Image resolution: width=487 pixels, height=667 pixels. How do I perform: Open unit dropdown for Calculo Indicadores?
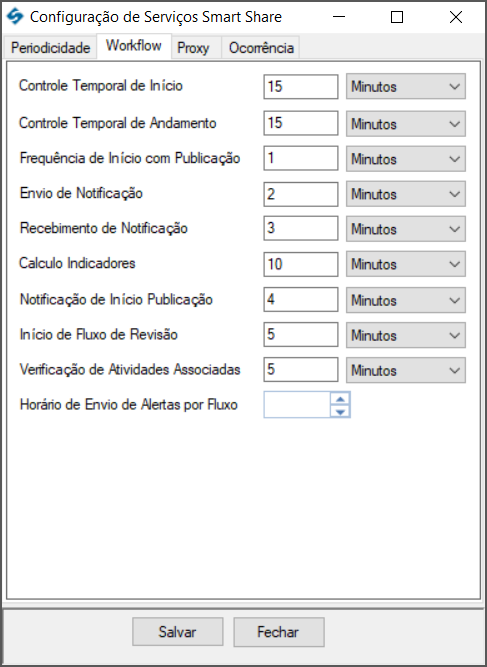pos(406,264)
